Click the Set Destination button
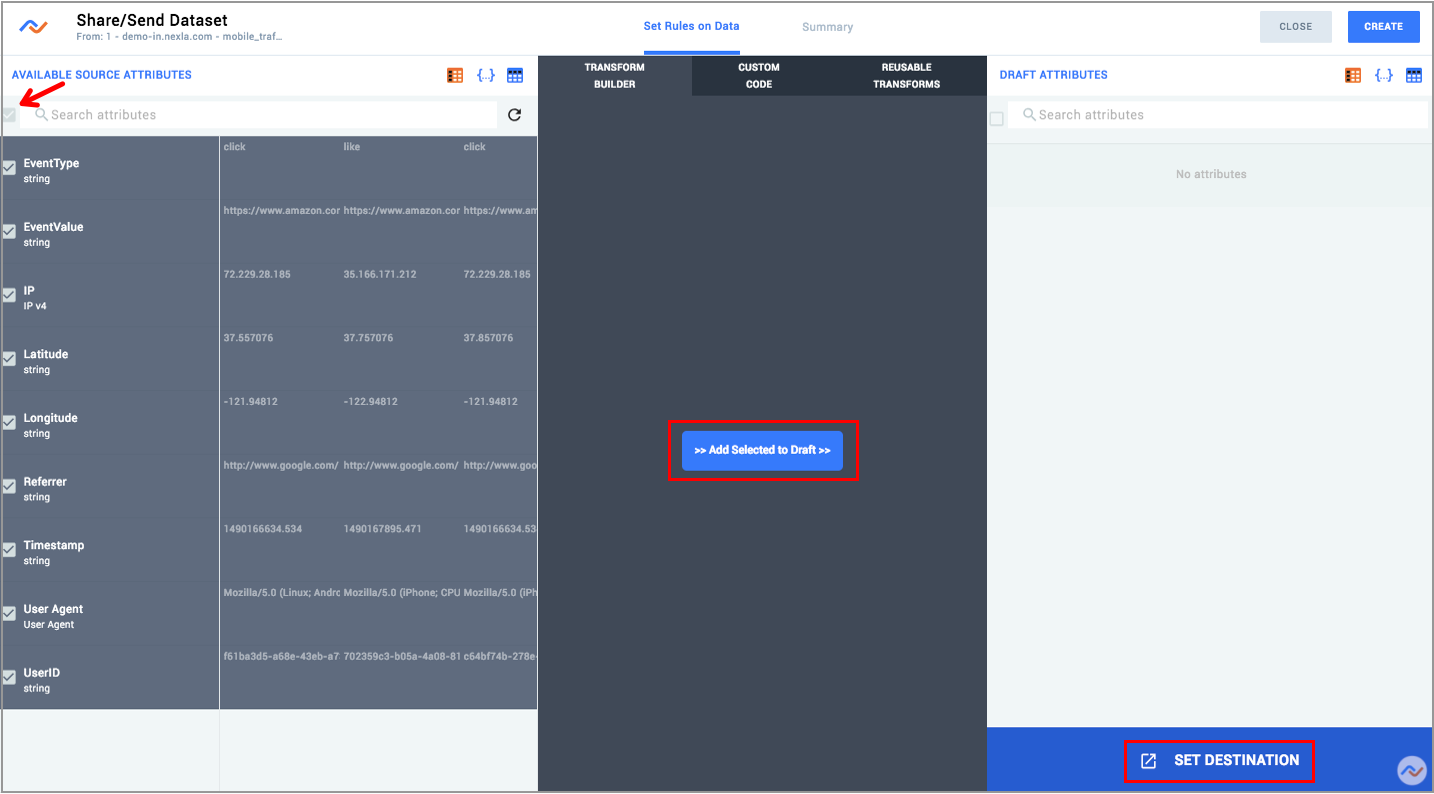Screen dimensions: 1434x794 tap(1219, 761)
